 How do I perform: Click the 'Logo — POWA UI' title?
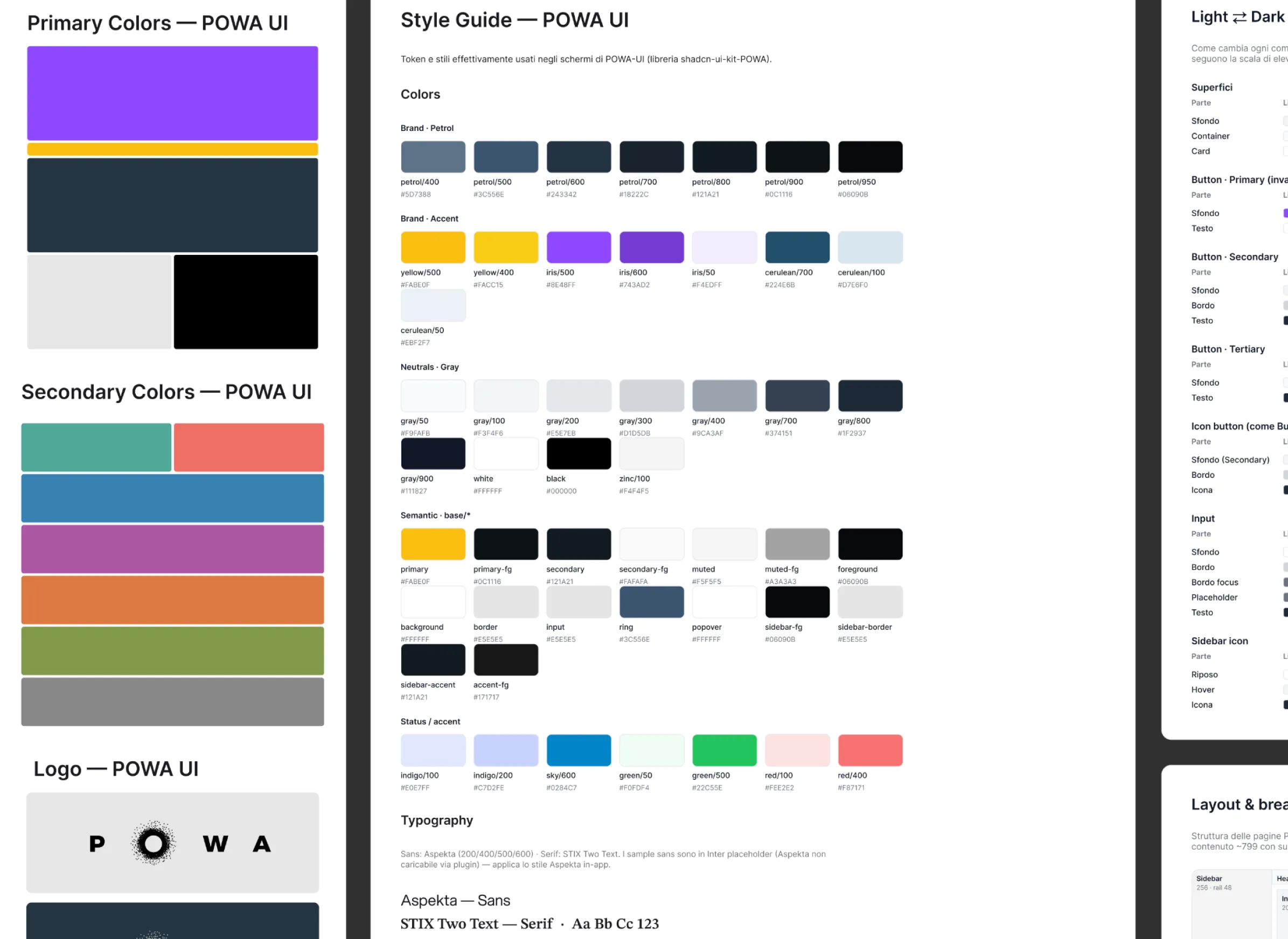(116, 769)
